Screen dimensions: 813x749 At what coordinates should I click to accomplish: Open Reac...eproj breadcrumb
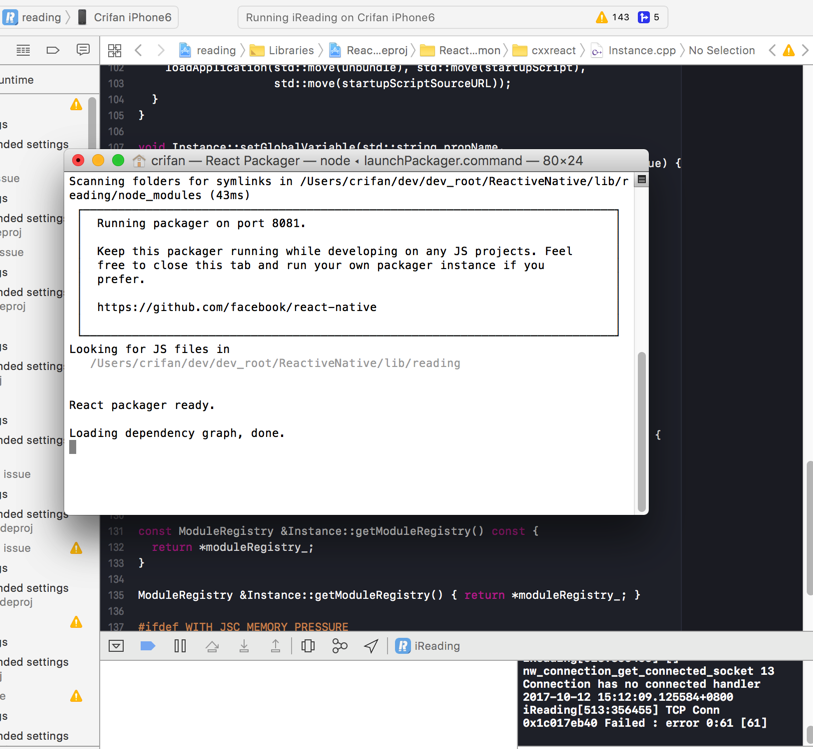tap(369, 50)
